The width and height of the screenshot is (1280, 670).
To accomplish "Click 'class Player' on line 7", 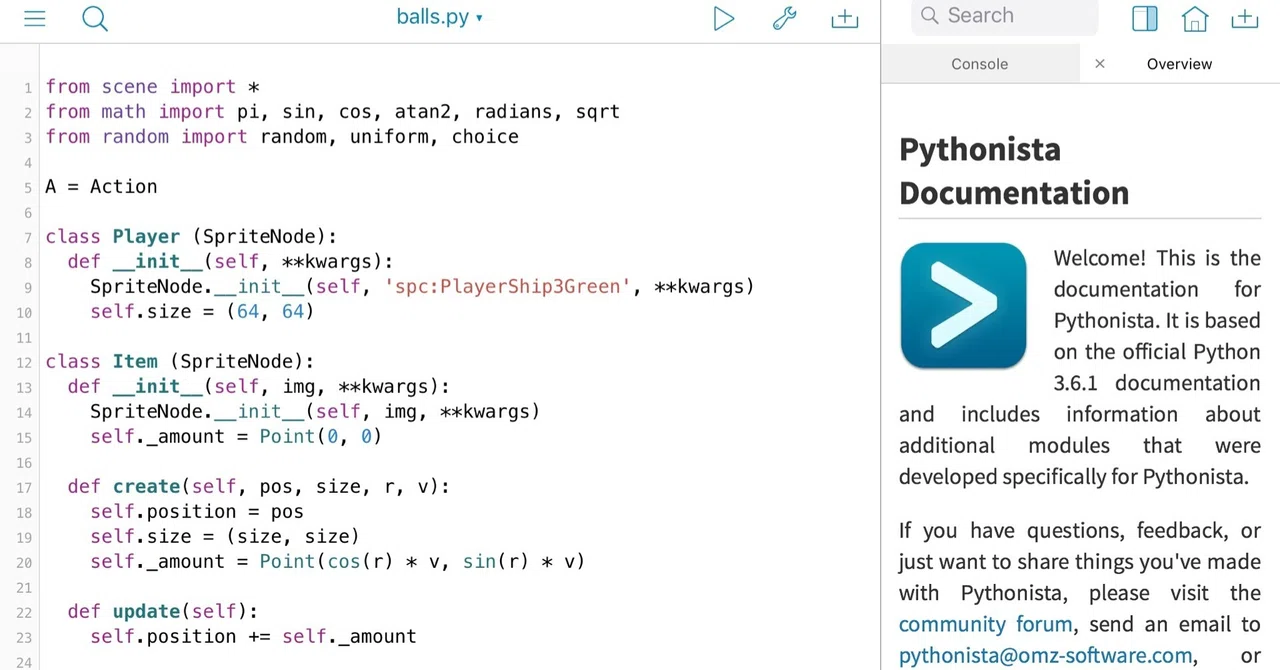I will tap(113, 237).
